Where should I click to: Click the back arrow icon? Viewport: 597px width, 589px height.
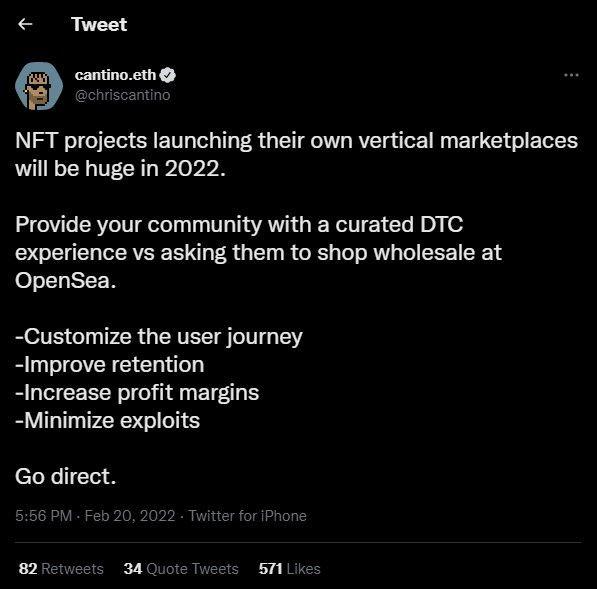[25, 24]
